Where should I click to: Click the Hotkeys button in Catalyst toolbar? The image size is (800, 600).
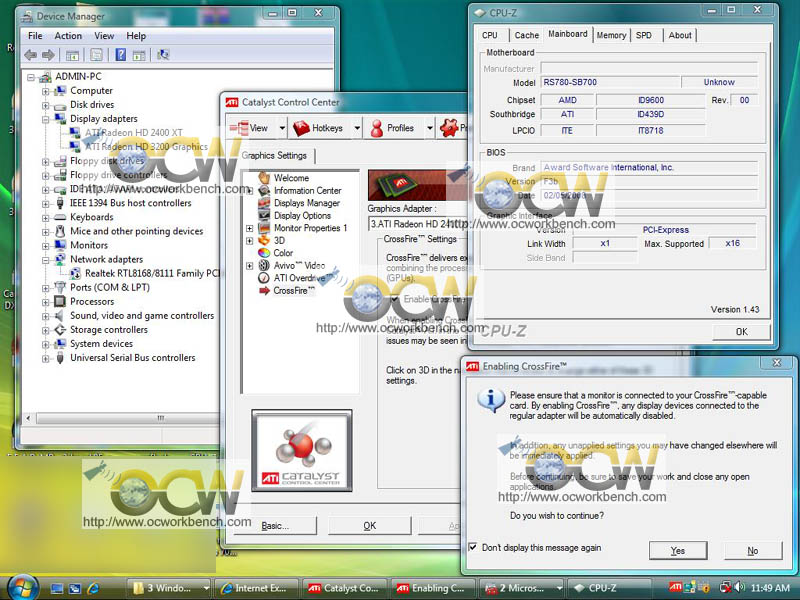[321, 128]
